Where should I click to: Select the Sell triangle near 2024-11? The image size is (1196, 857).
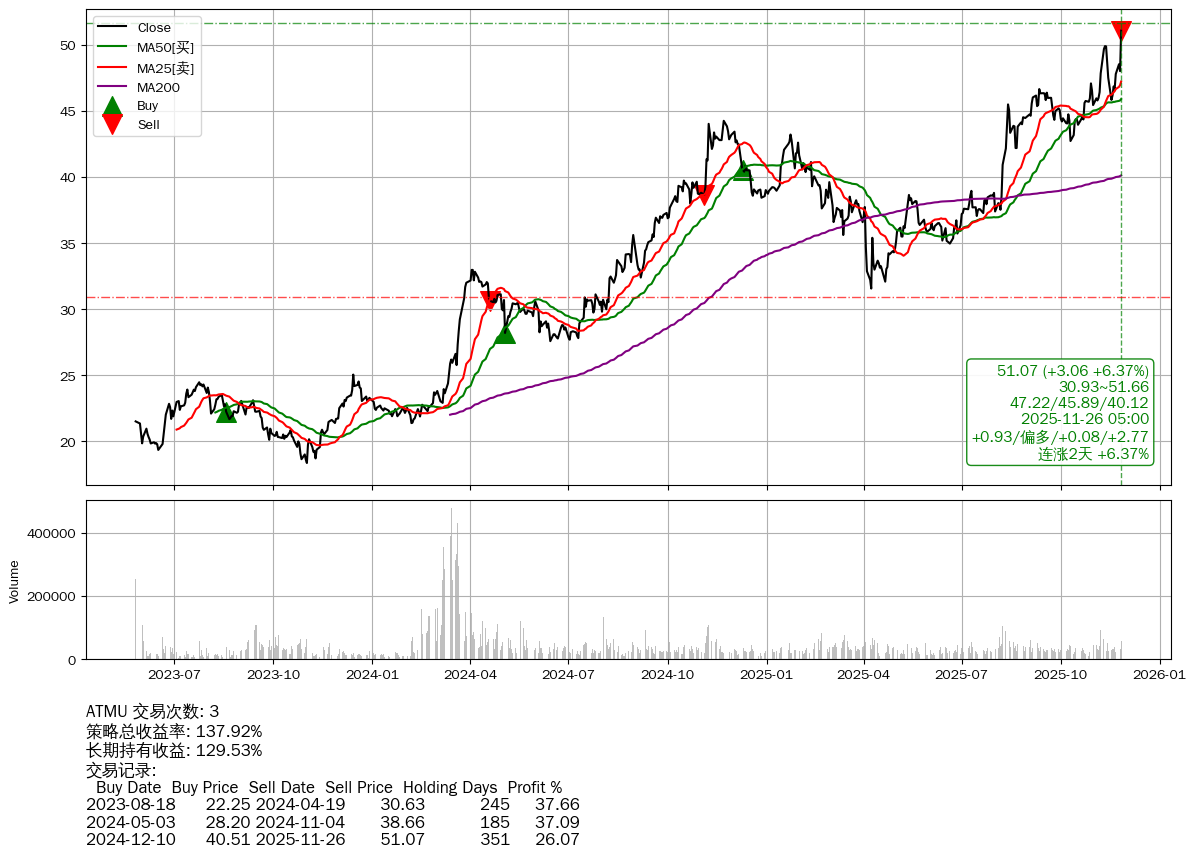704,195
